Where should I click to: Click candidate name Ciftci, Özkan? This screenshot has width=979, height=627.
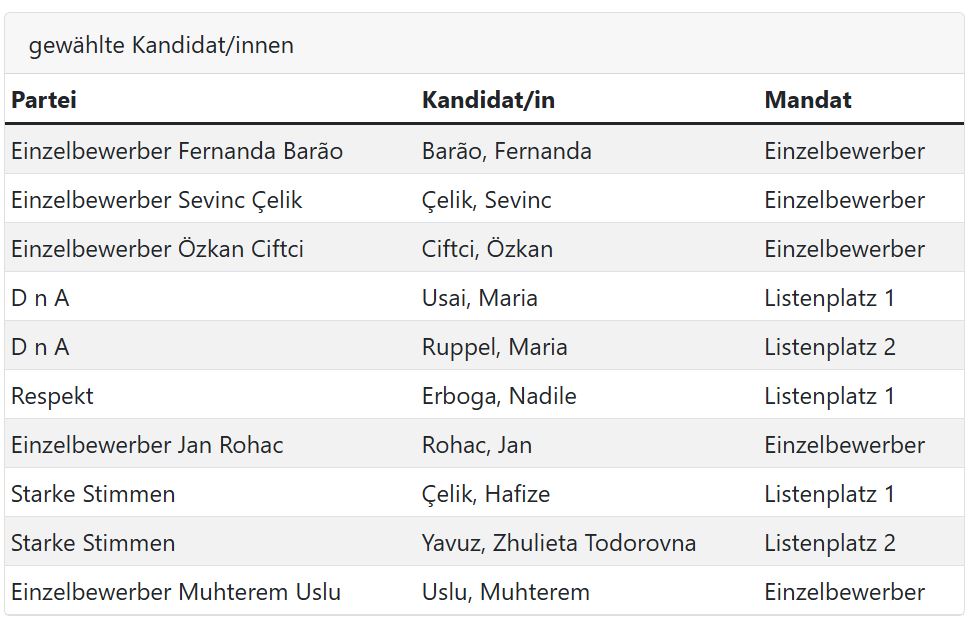(x=487, y=249)
